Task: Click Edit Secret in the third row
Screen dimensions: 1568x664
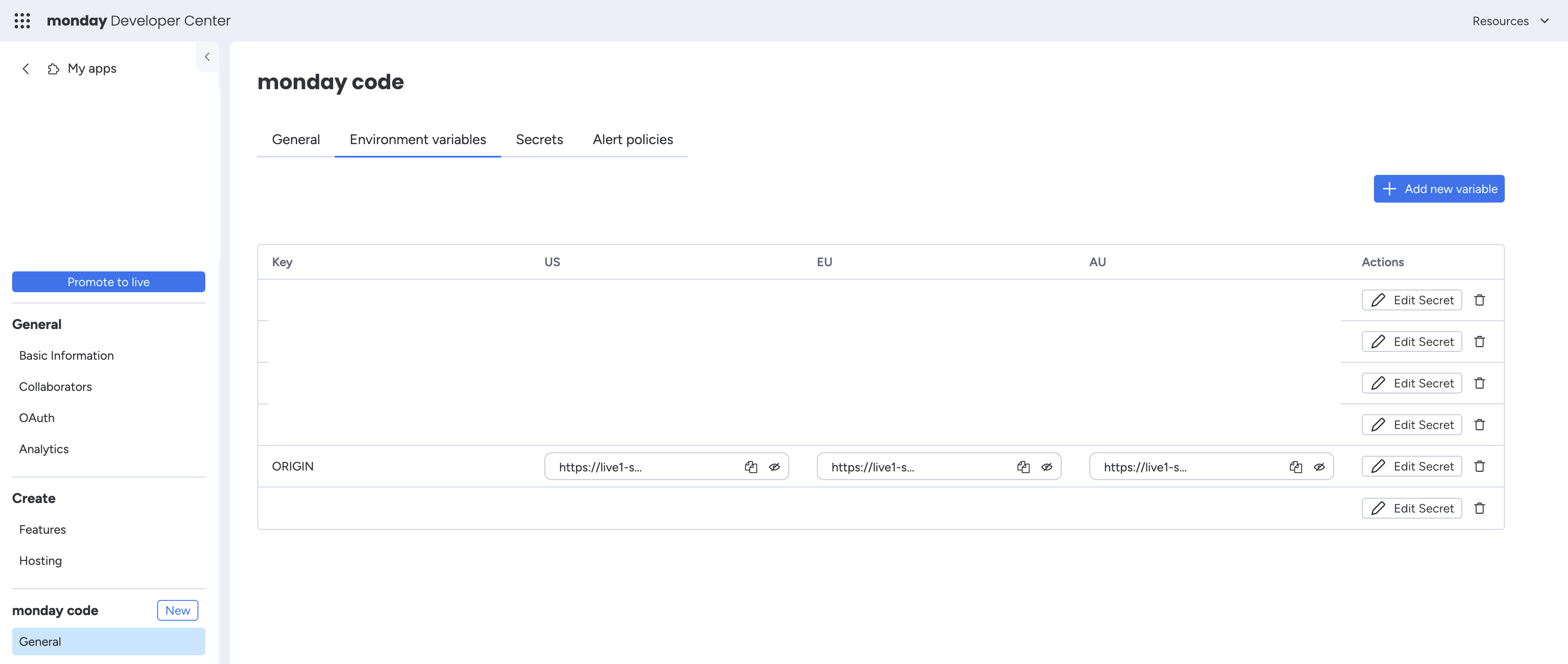Action: coord(1412,383)
